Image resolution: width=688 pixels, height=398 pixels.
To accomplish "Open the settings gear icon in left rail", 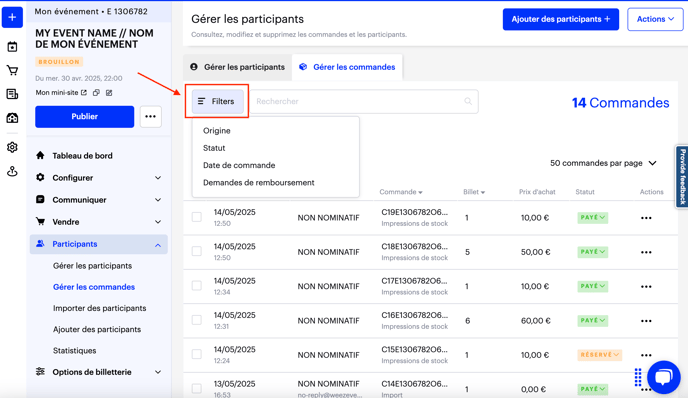I will click(x=12, y=147).
